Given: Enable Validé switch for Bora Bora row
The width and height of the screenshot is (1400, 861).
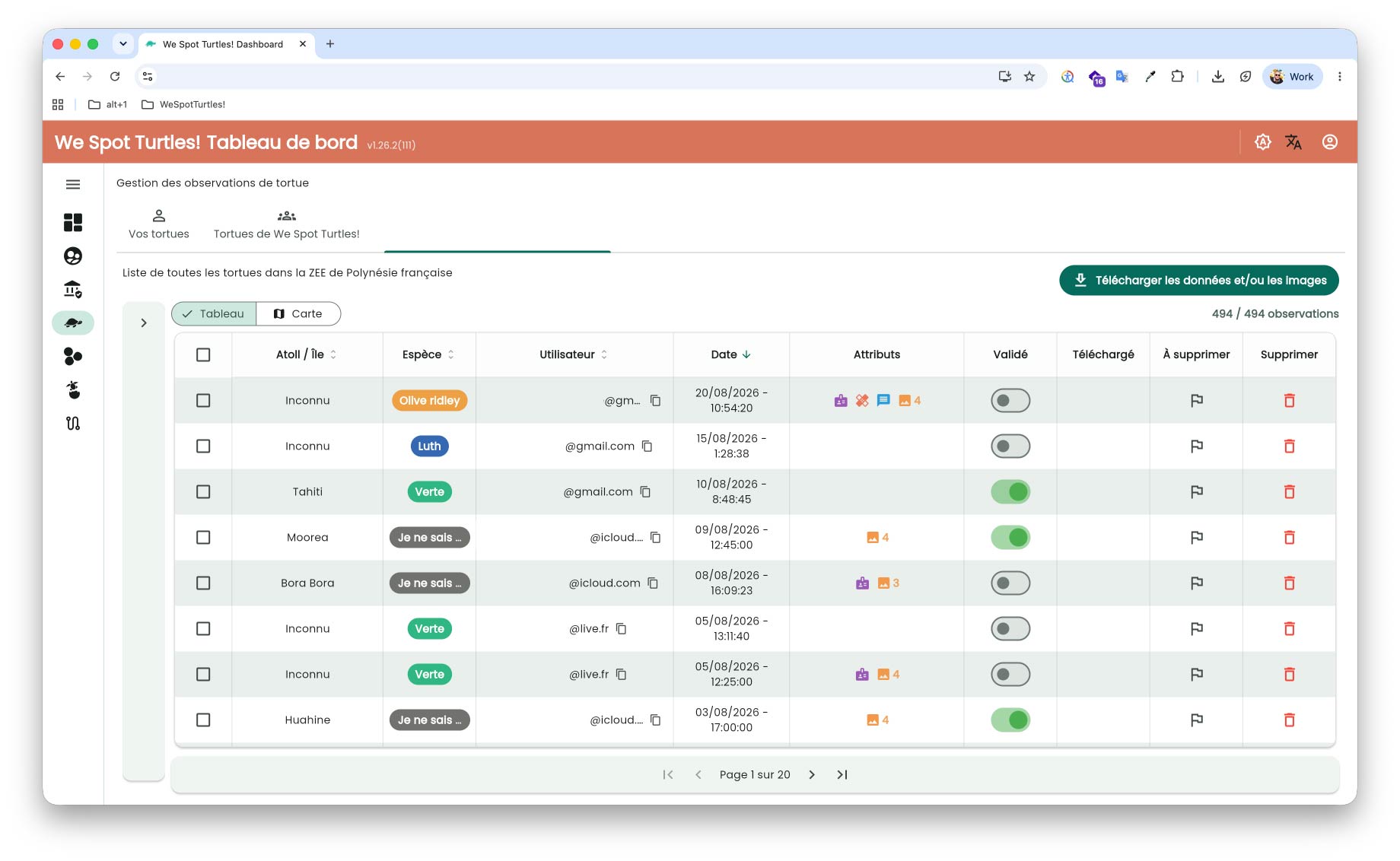Looking at the screenshot, I should pyautogui.click(x=1010, y=583).
